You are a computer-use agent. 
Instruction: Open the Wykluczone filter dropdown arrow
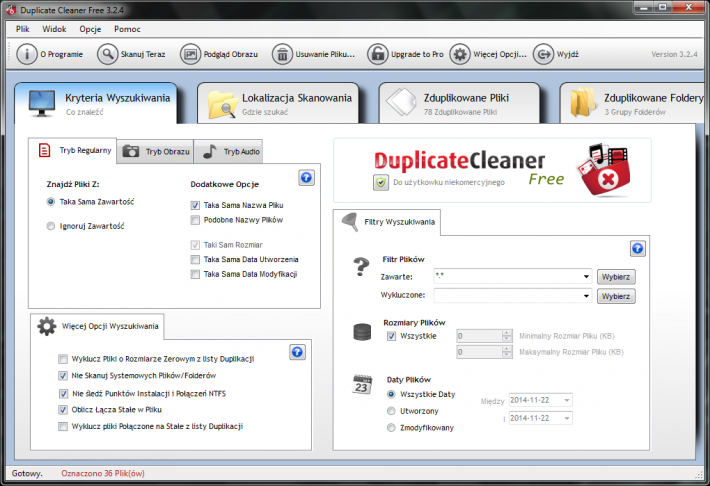click(586, 296)
